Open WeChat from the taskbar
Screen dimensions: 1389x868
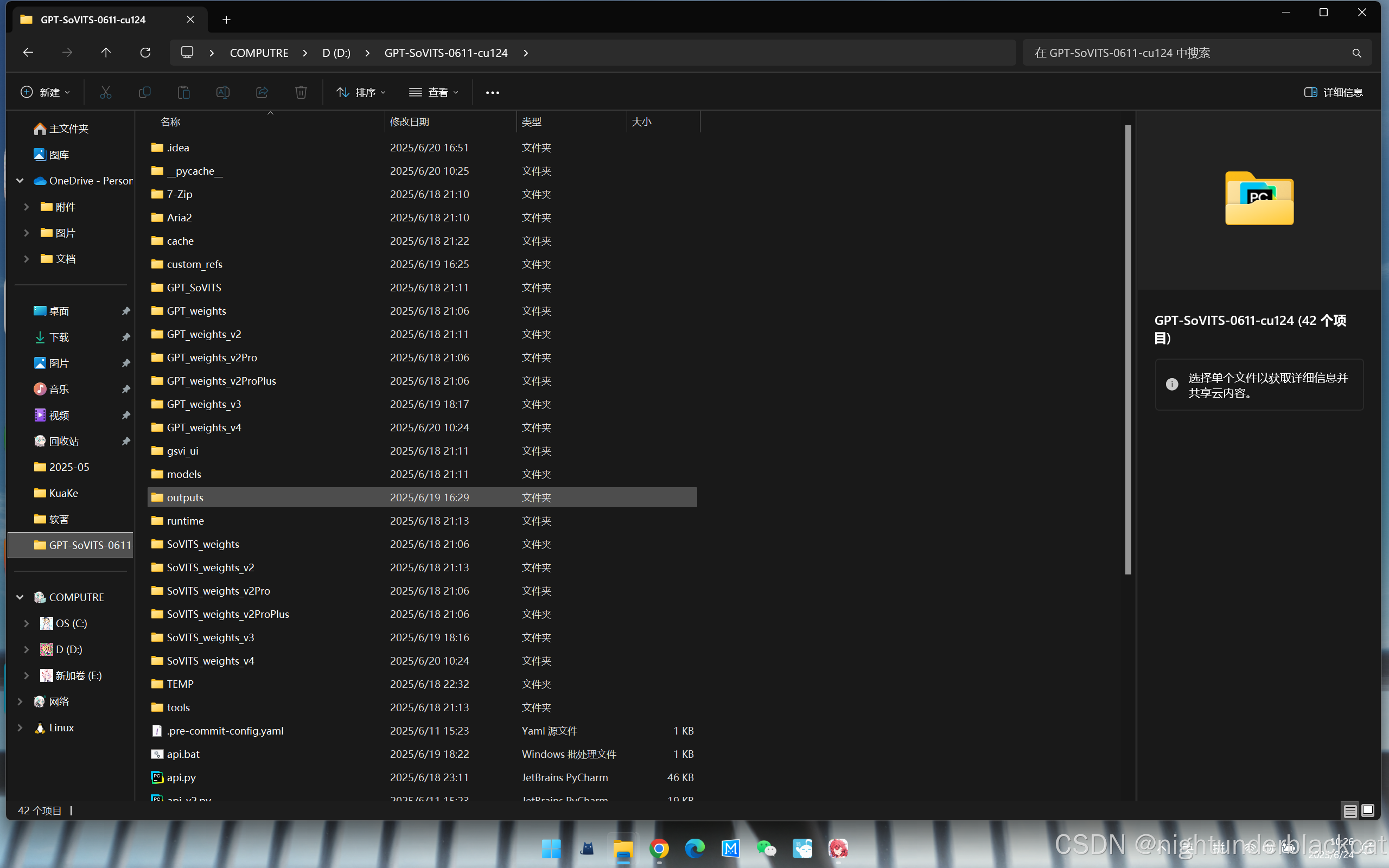coord(766,848)
